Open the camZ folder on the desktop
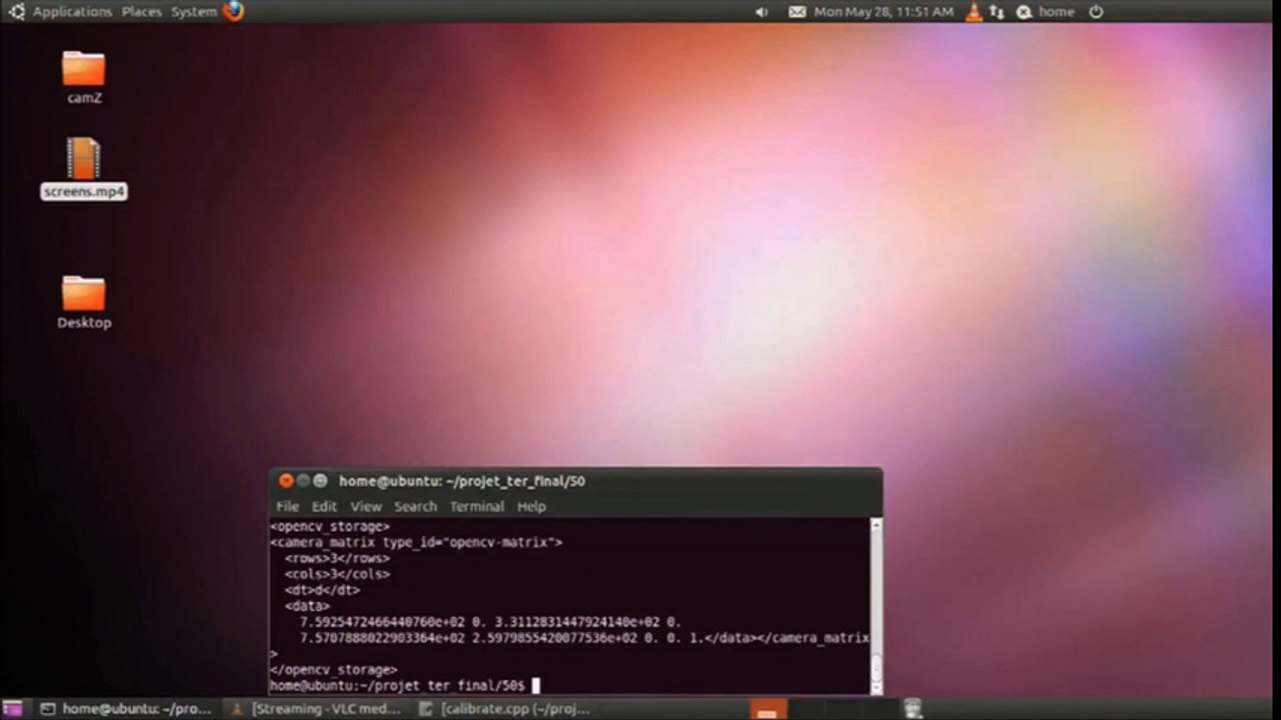Viewport: 1281px width, 720px height. 83,69
